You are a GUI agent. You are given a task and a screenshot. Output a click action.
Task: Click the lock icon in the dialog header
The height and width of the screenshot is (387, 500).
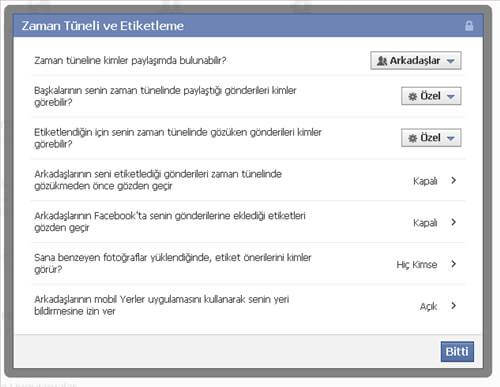pyautogui.click(x=469, y=26)
